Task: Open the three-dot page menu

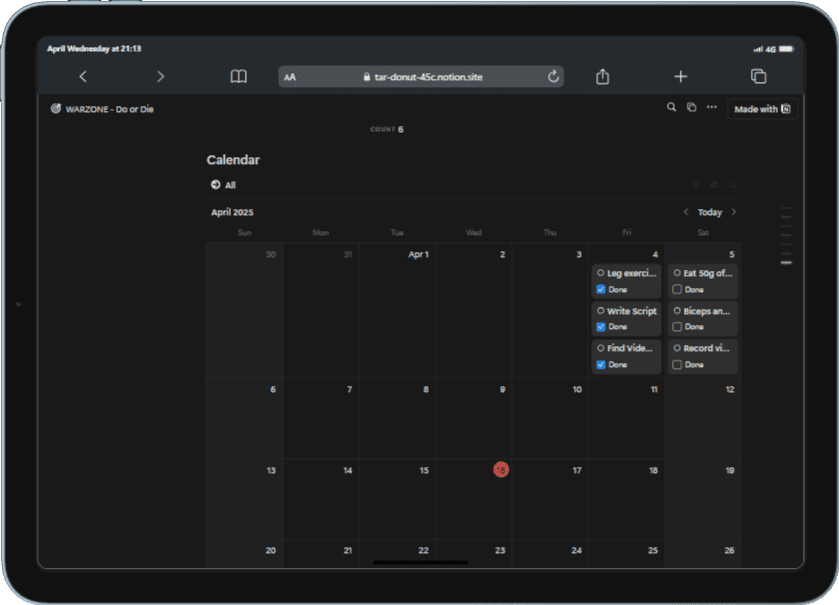Action: pos(712,108)
